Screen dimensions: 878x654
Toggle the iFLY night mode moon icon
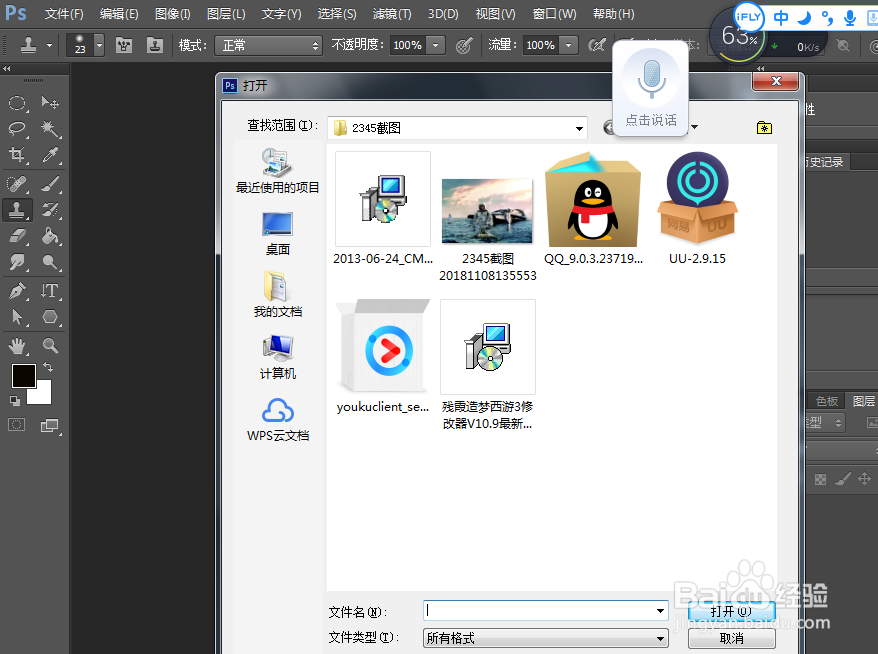click(804, 17)
